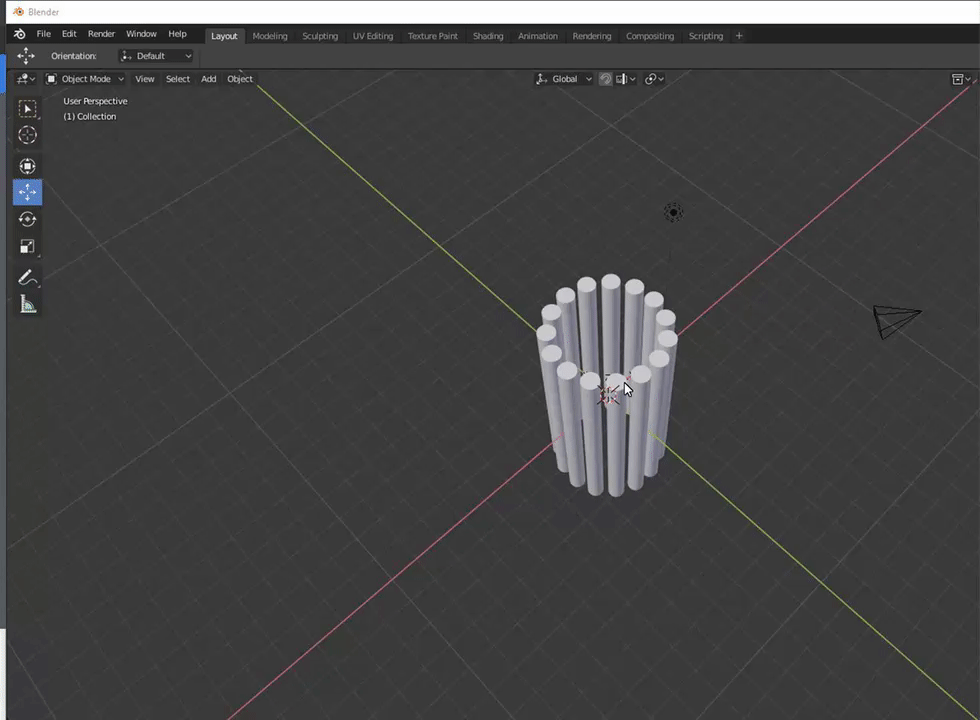Image resolution: width=980 pixels, height=720 pixels.
Task: Switch to the Texture Paint workspace tab
Action: pyautogui.click(x=432, y=36)
